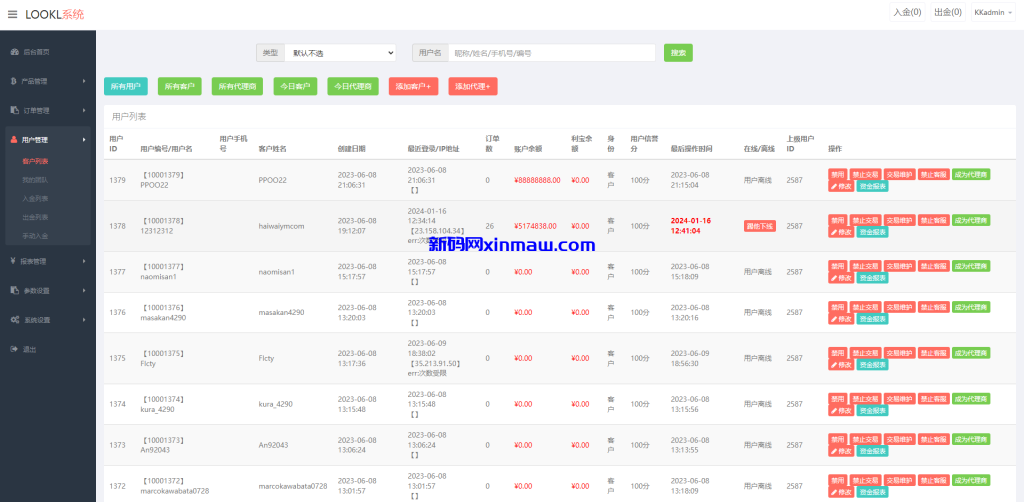Switch to the 所有代理商 filter tab
The width and height of the screenshot is (1024, 502).
[237, 87]
